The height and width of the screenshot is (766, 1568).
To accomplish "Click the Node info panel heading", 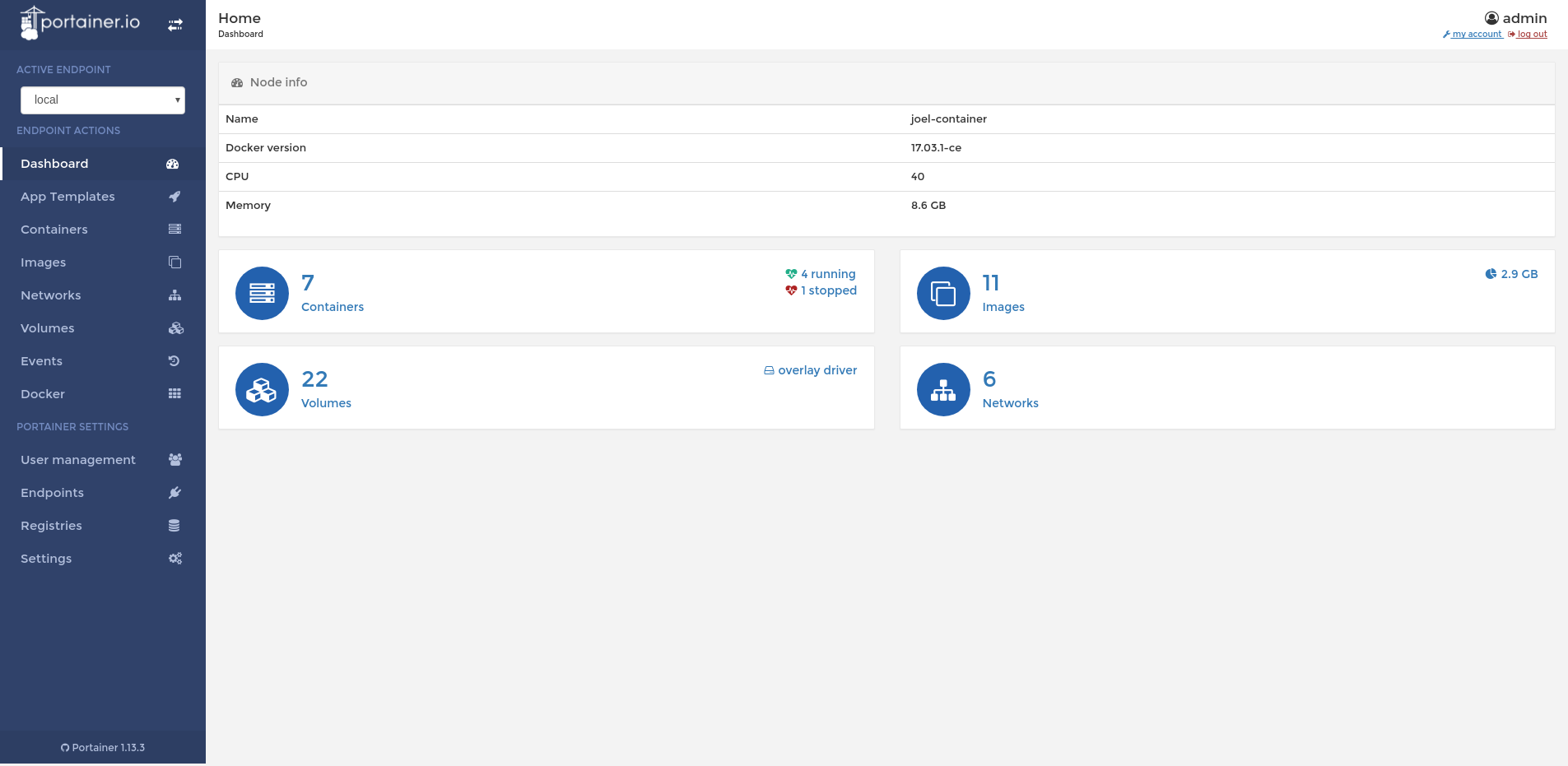I will 278,82.
